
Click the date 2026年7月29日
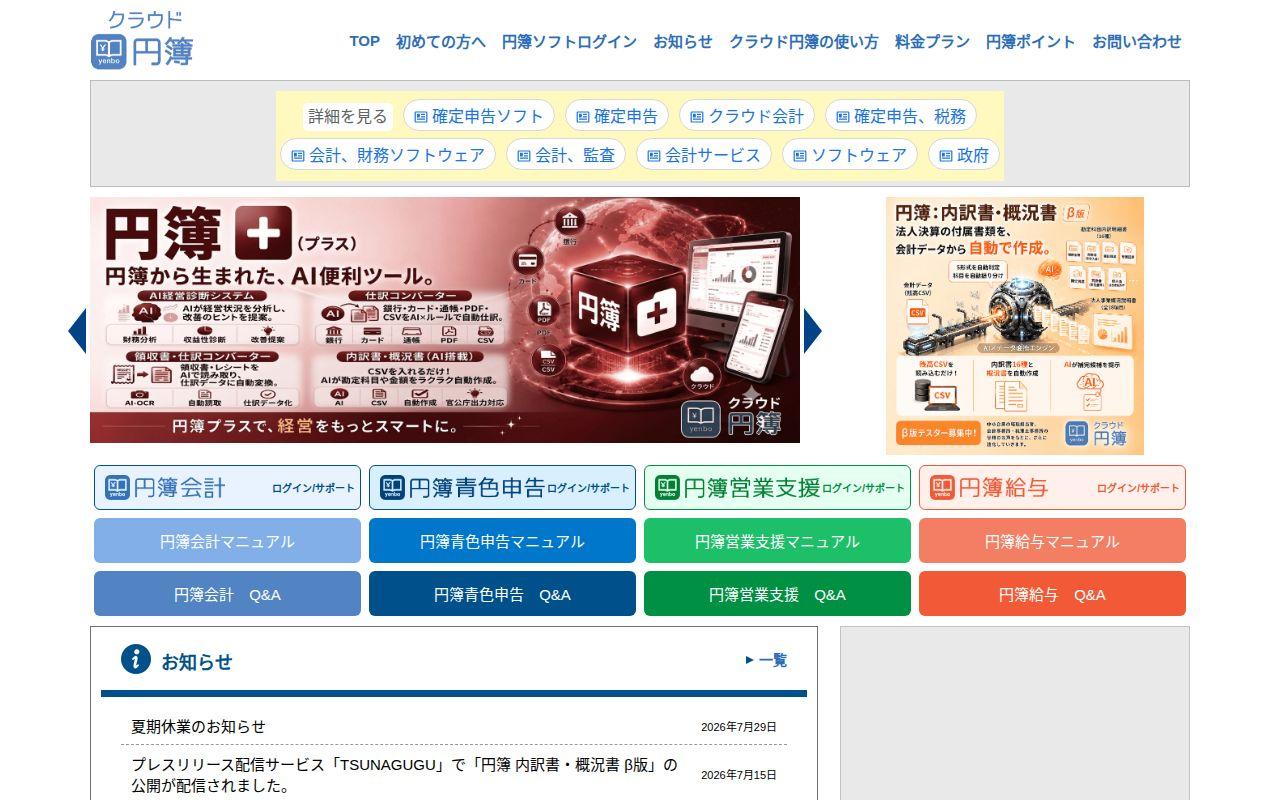point(738,727)
